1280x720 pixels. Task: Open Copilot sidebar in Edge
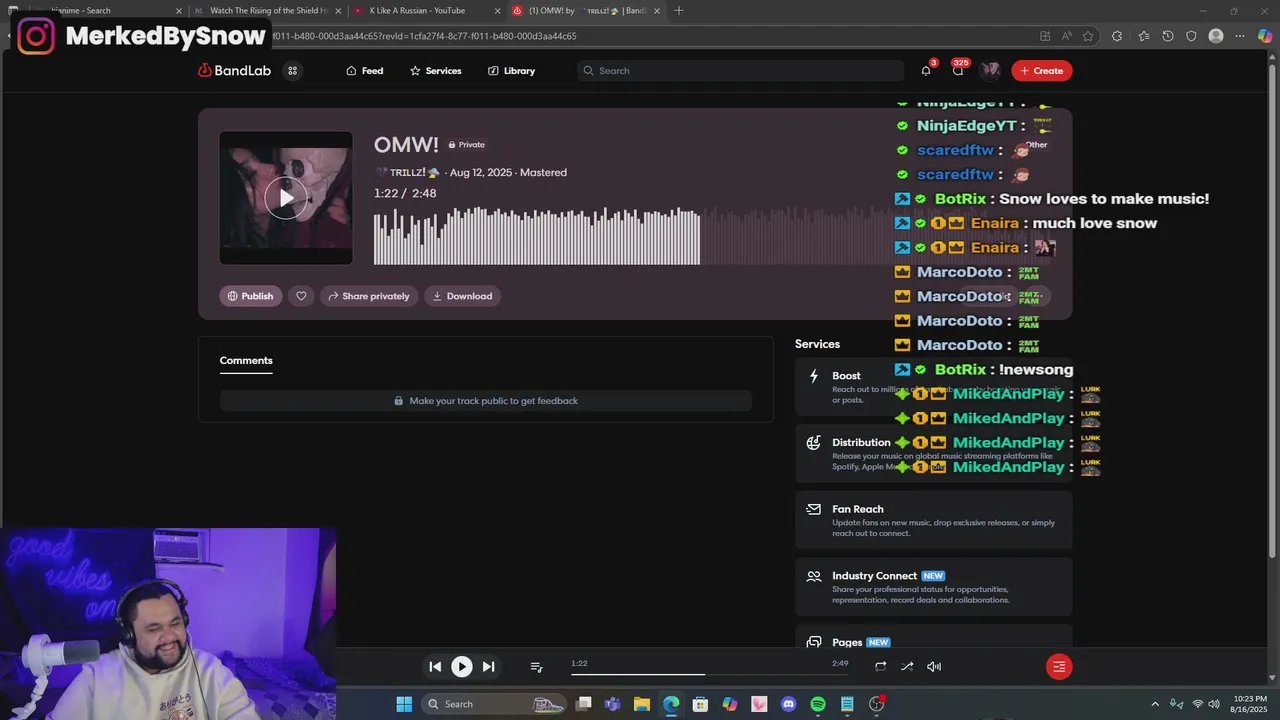coord(1265,36)
